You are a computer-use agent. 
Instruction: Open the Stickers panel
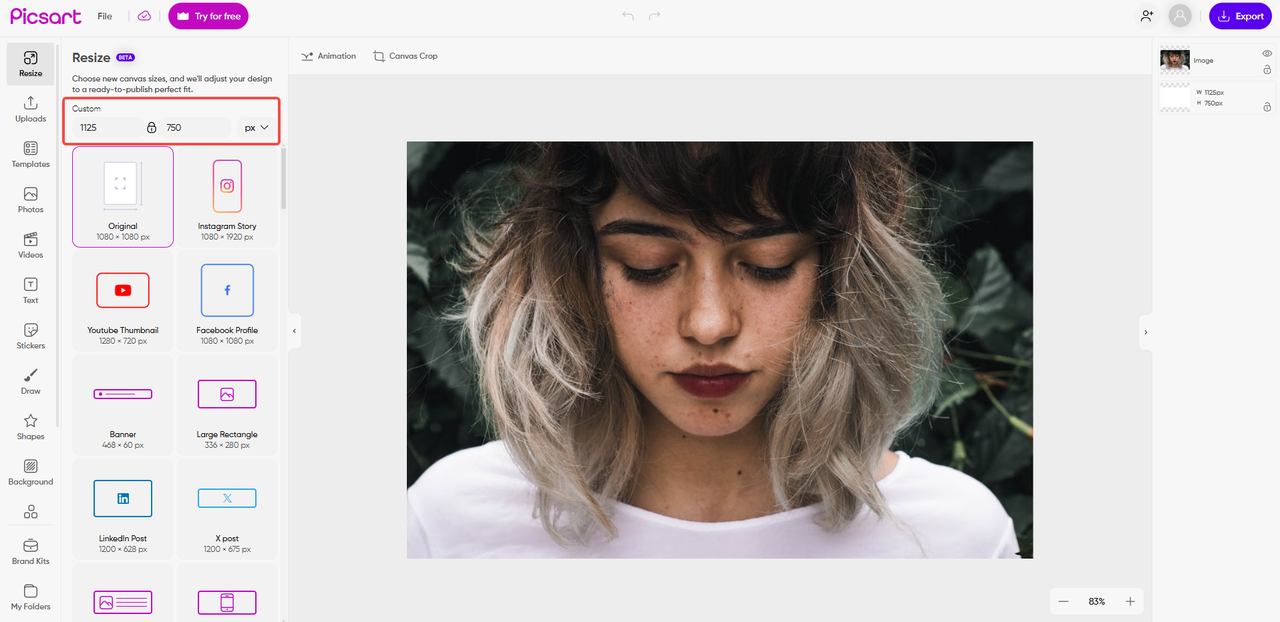tap(30, 336)
